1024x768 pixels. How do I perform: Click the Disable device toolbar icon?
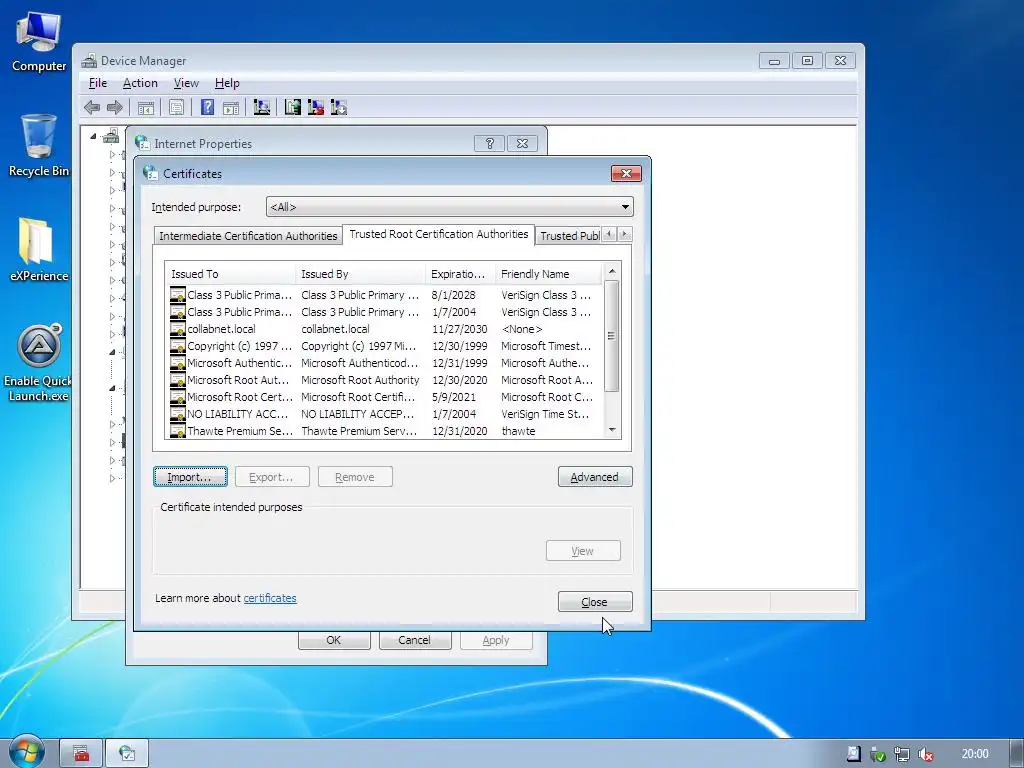(338, 107)
